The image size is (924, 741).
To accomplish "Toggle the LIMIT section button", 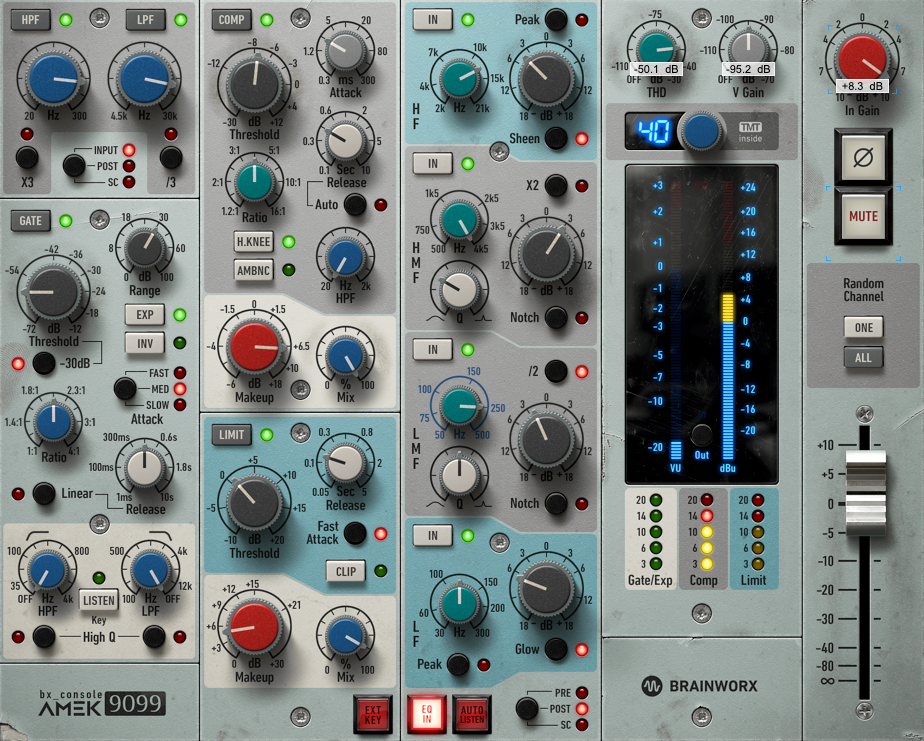I will 232,435.
